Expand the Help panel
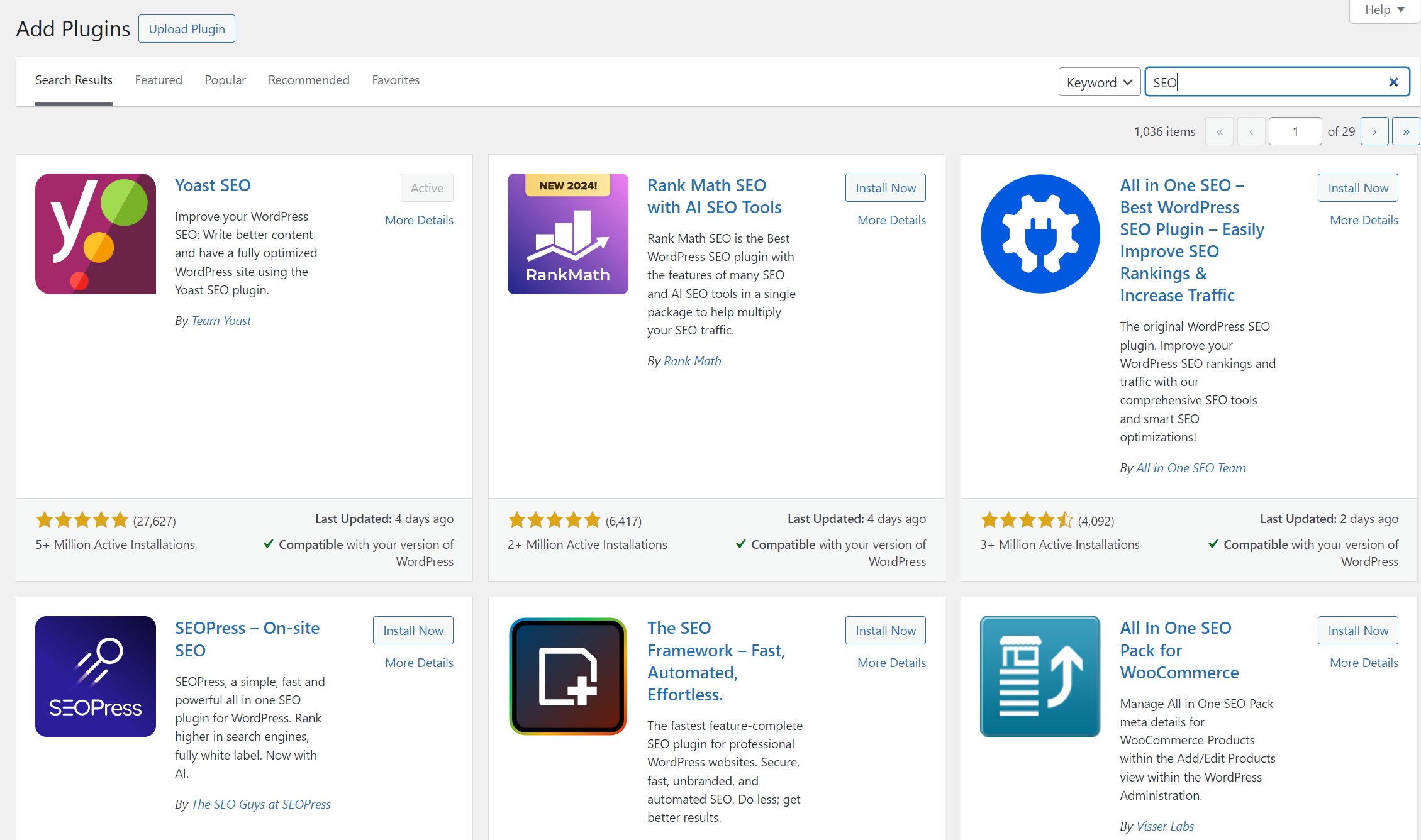This screenshot has height=840, width=1421. (x=1384, y=10)
